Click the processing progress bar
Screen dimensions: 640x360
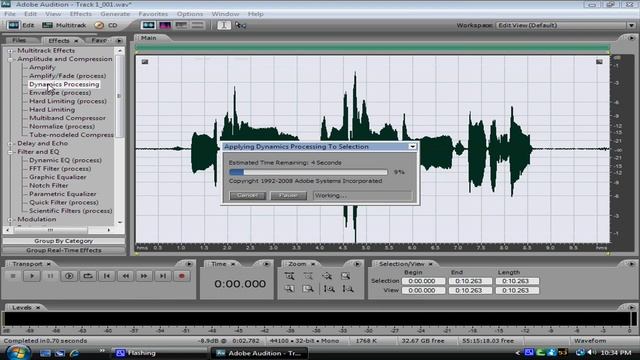(308, 172)
